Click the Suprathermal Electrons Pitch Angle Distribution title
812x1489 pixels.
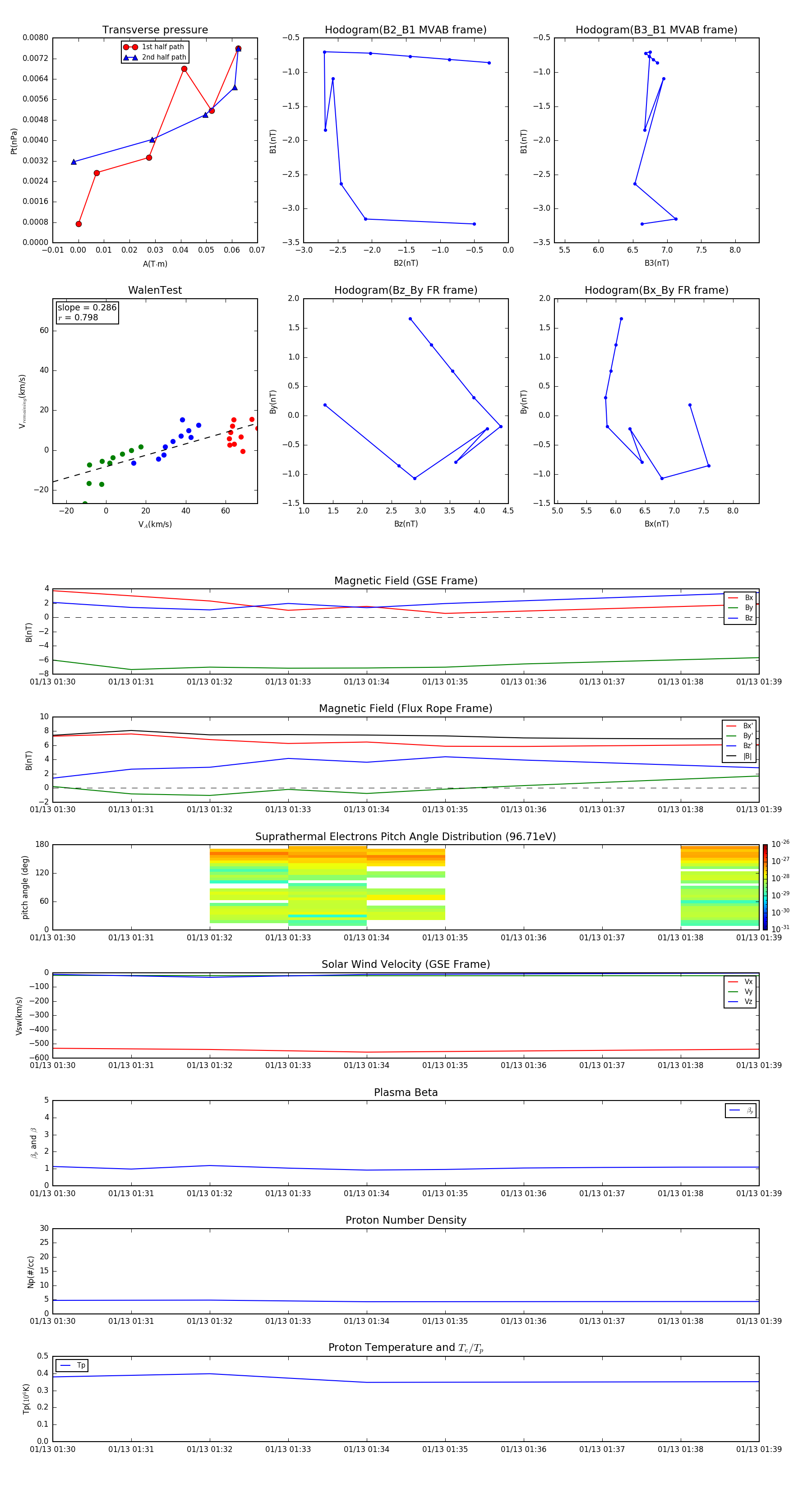coord(406,837)
